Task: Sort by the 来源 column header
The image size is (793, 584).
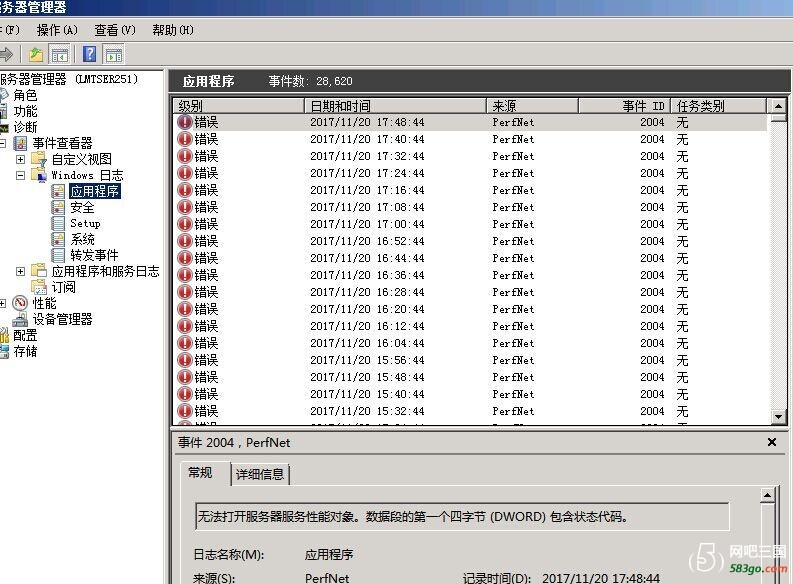Action: 533,106
